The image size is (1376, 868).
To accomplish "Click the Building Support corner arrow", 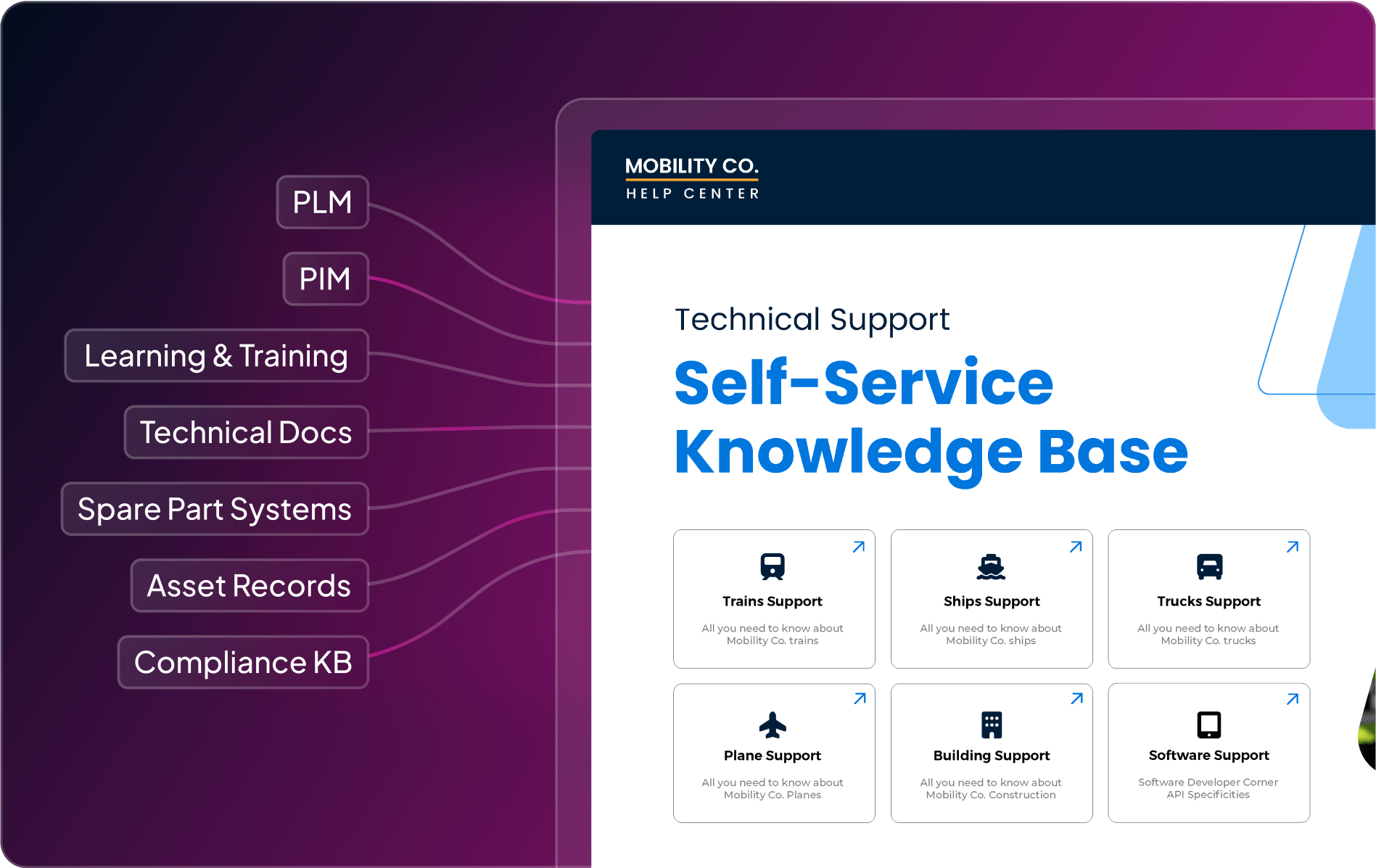I will (1076, 699).
